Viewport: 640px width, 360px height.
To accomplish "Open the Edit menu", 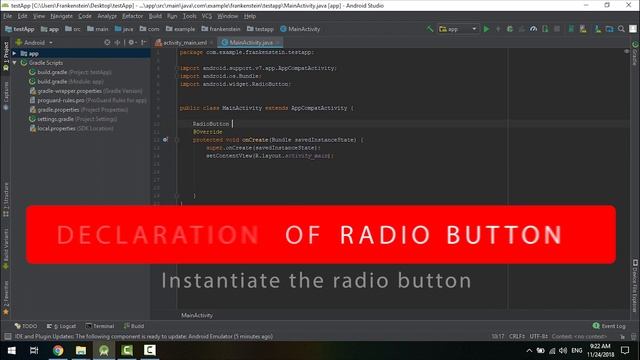I will coord(22,16).
